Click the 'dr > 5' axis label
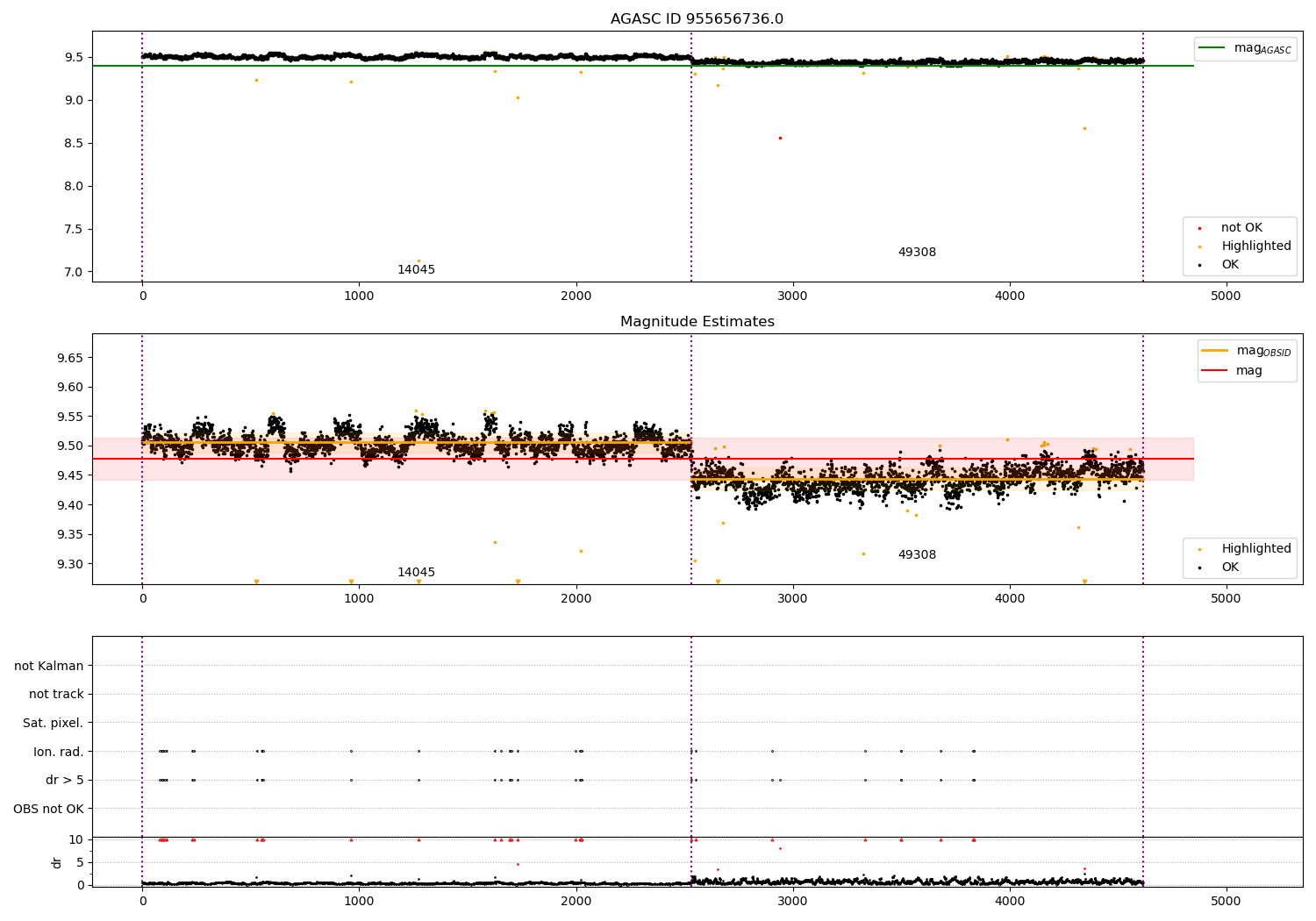 tap(65, 780)
